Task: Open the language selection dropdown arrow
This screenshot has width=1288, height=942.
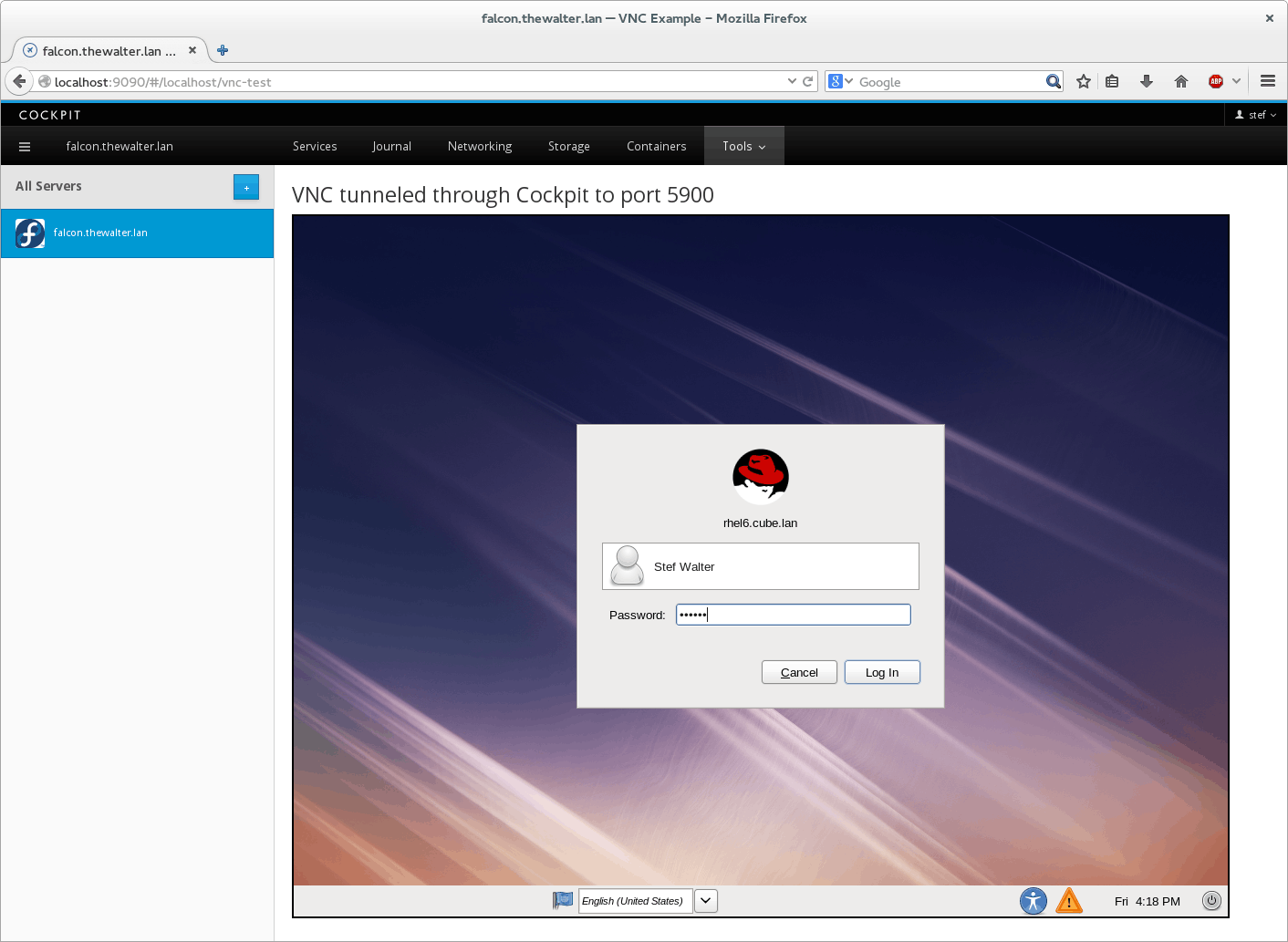Action: tap(705, 901)
